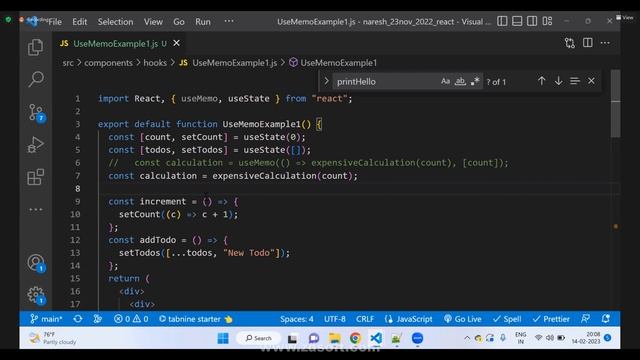Go to next match arrow
The width and height of the screenshot is (640, 360).
click(558, 81)
